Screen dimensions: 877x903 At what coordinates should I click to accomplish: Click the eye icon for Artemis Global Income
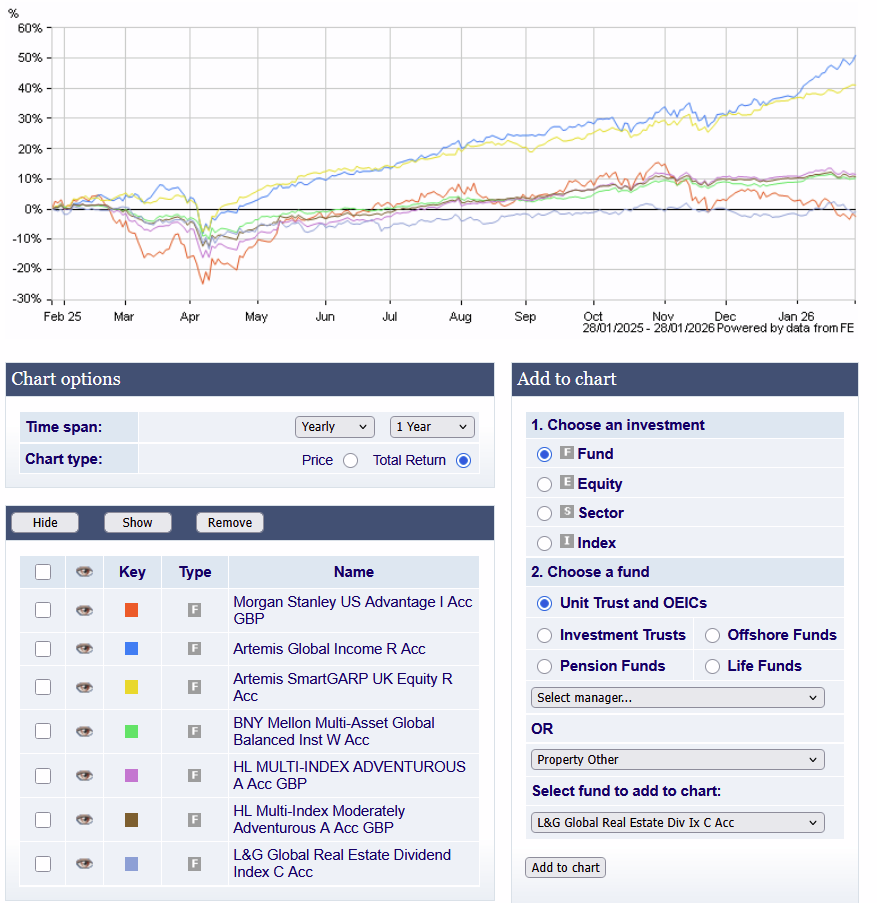84,649
